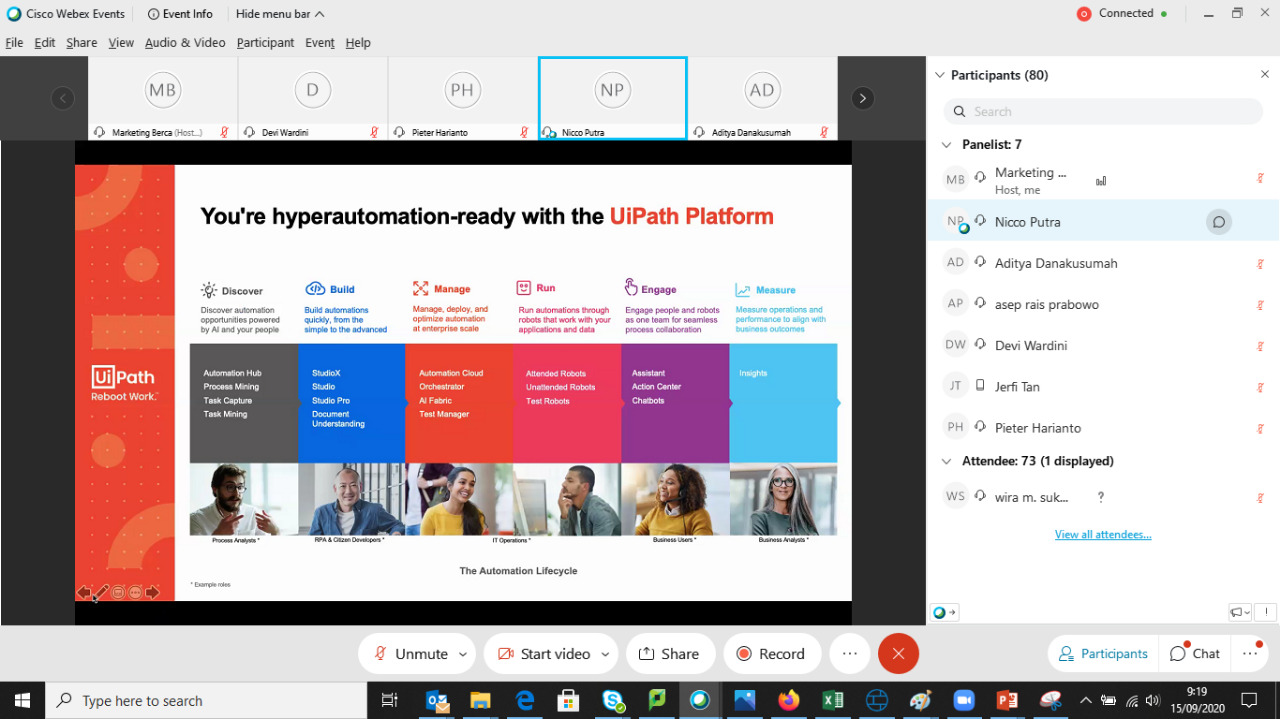Select the pen annotation tool on the slide
The height and width of the screenshot is (719, 1280).
101,592
